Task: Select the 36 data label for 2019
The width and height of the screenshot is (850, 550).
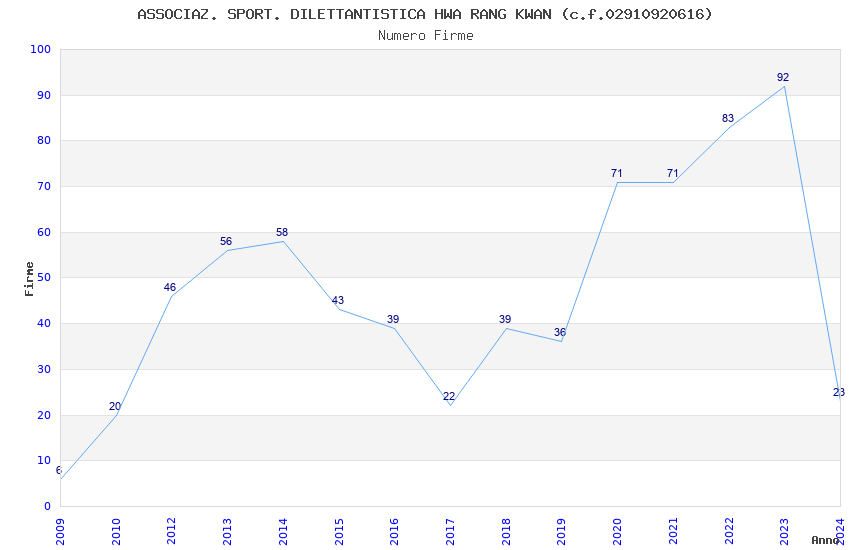Action: 559,332
